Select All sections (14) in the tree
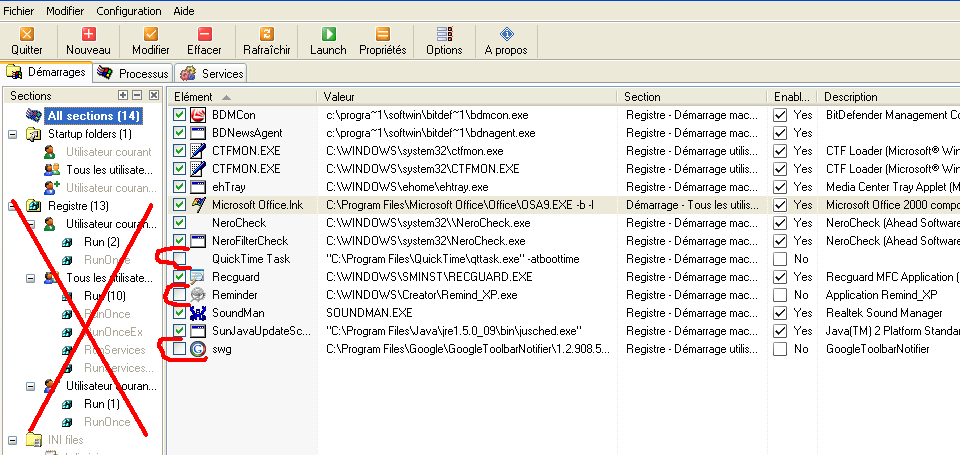 tap(94, 116)
